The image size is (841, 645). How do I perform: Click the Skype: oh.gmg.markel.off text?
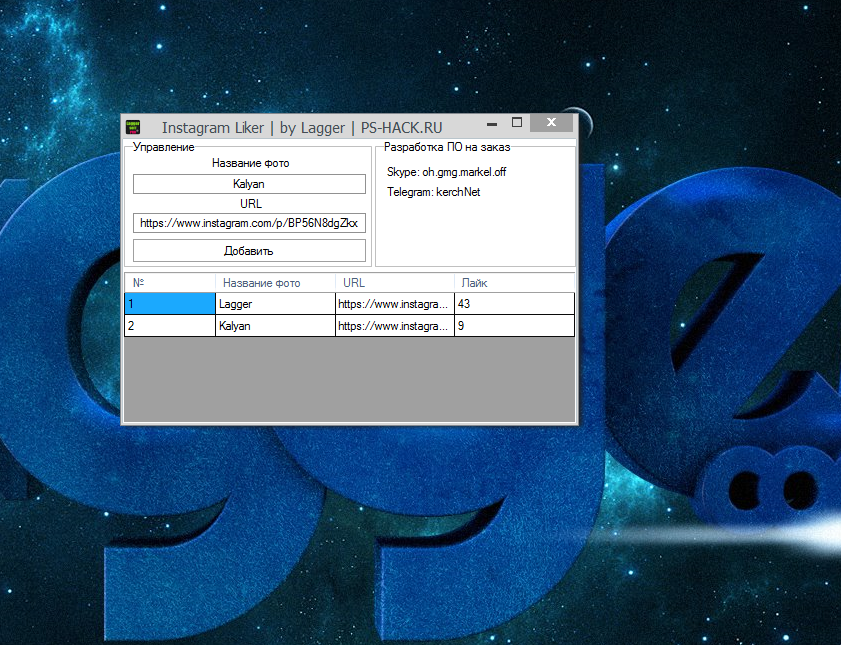tap(446, 172)
